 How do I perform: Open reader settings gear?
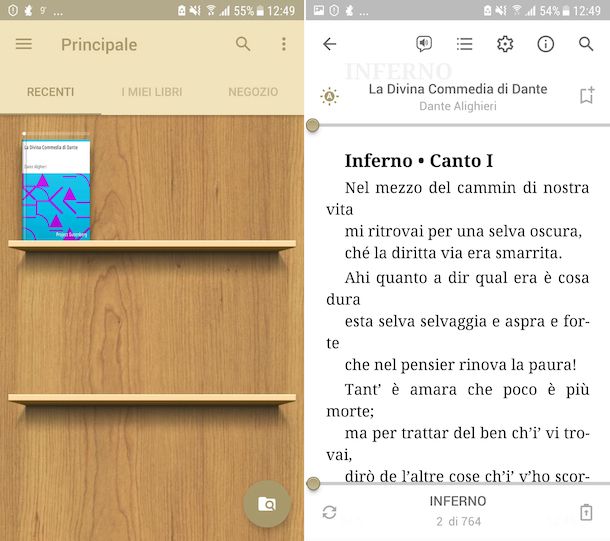click(x=505, y=44)
